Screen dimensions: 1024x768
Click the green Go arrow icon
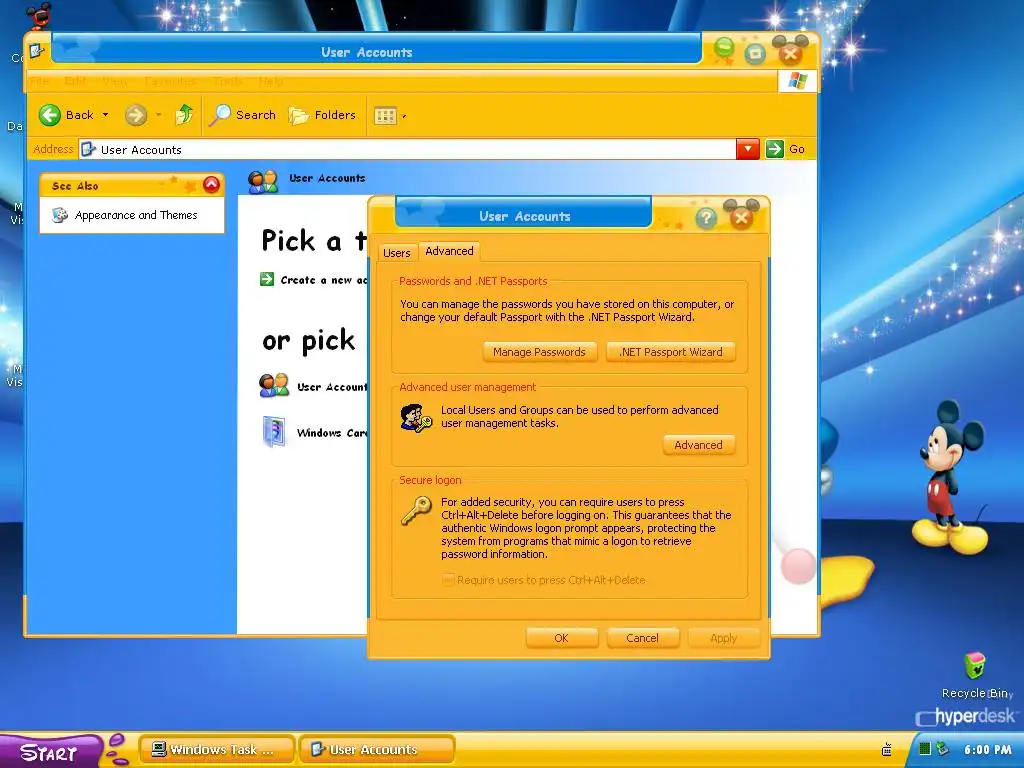click(775, 149)
